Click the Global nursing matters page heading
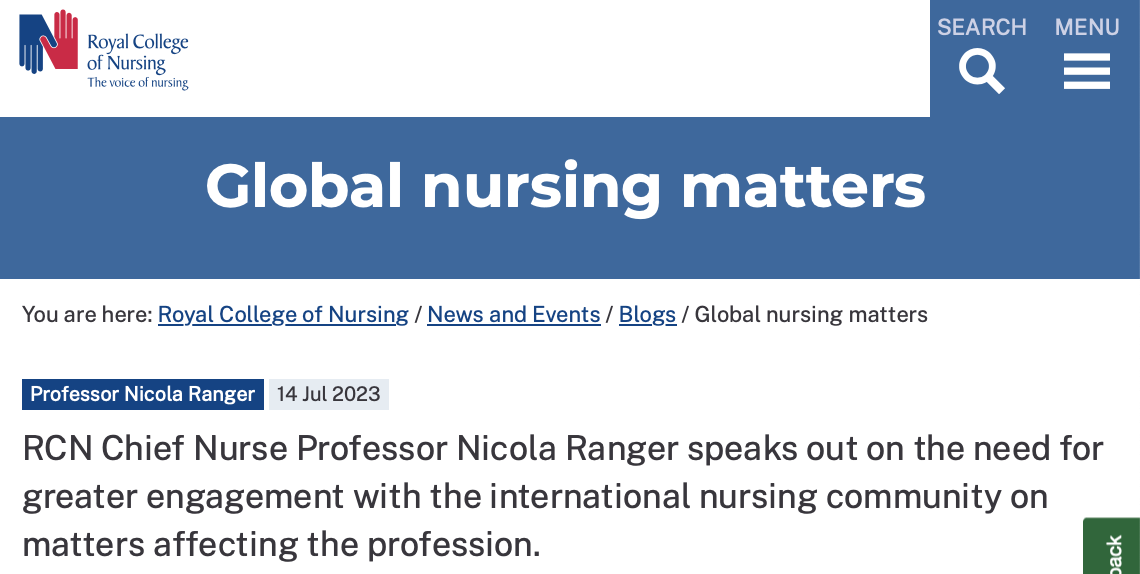 point(565,186)
